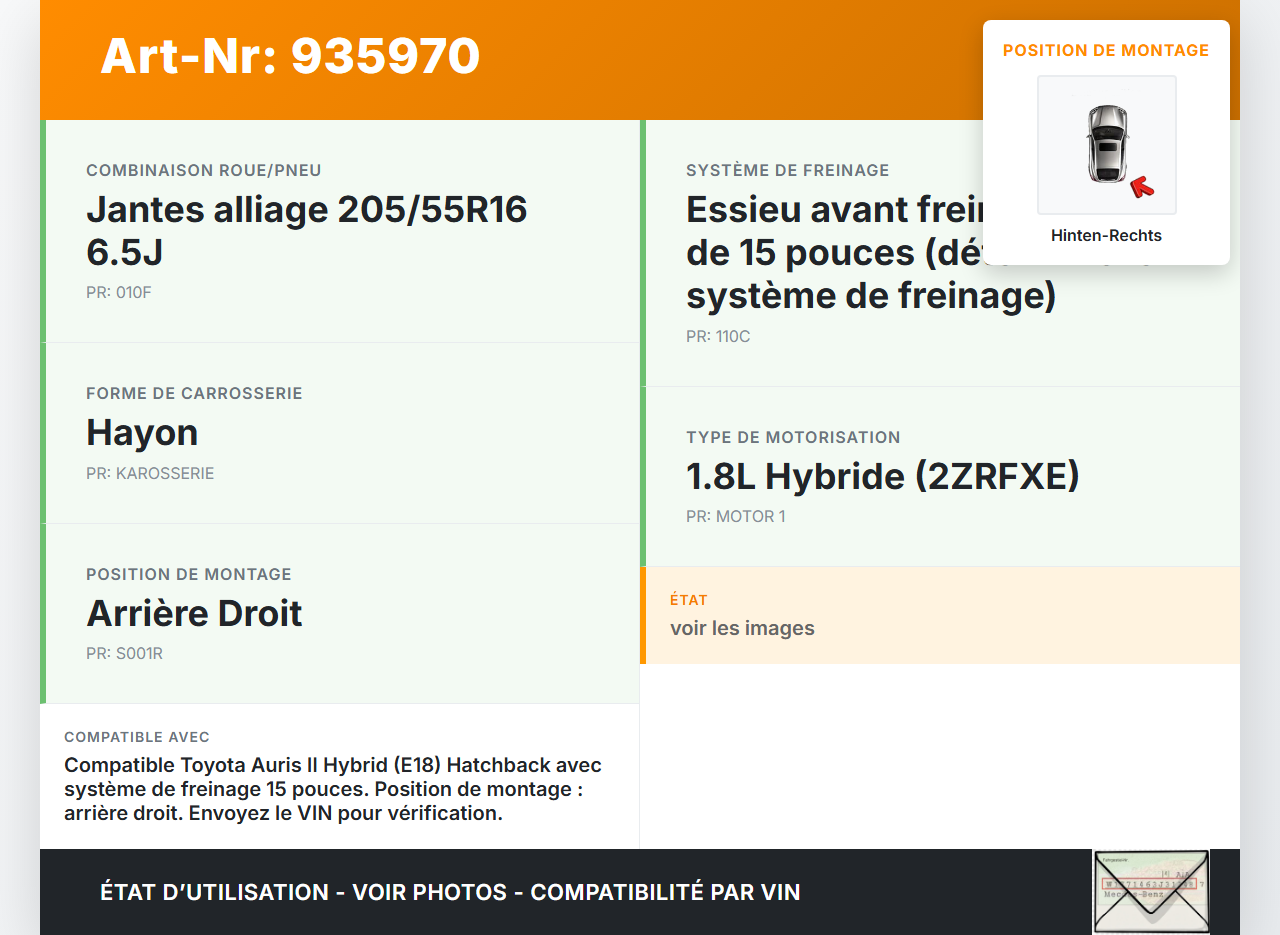Open the crossed envelope VIN document icon
The width and height of the screenshot is (1280, 935).
[1151, 890]
